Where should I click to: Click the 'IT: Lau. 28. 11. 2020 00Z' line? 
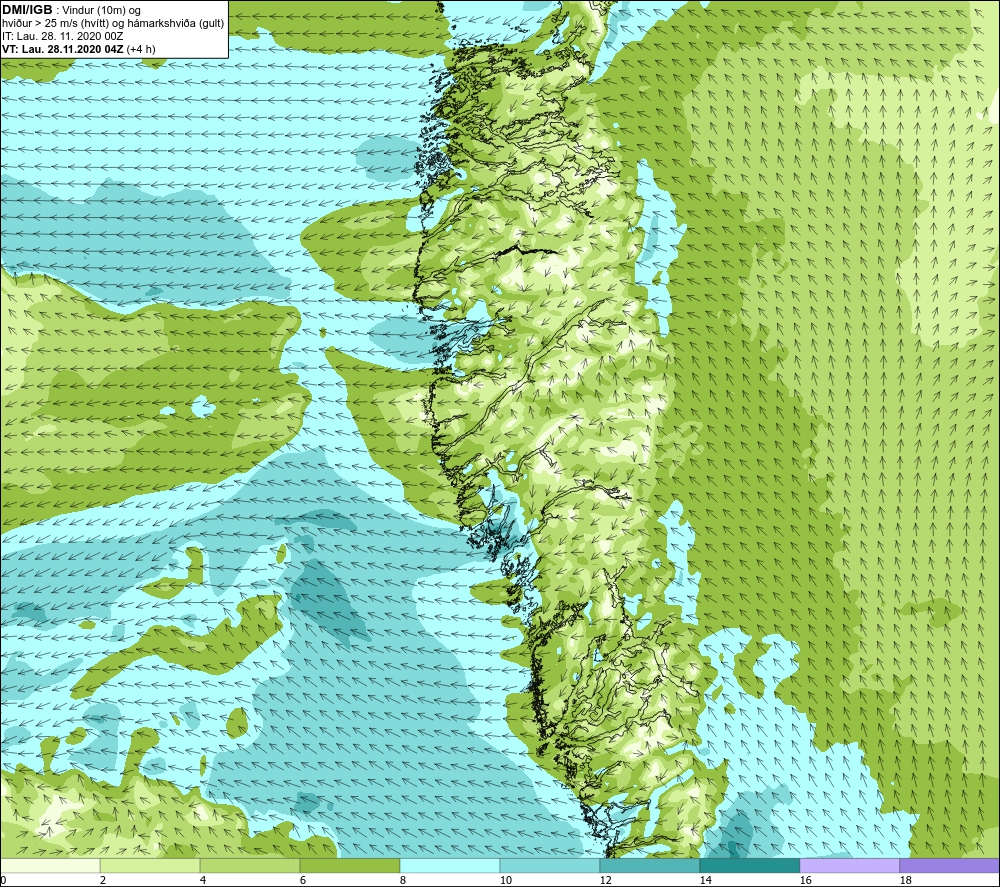tap(62, 36)
